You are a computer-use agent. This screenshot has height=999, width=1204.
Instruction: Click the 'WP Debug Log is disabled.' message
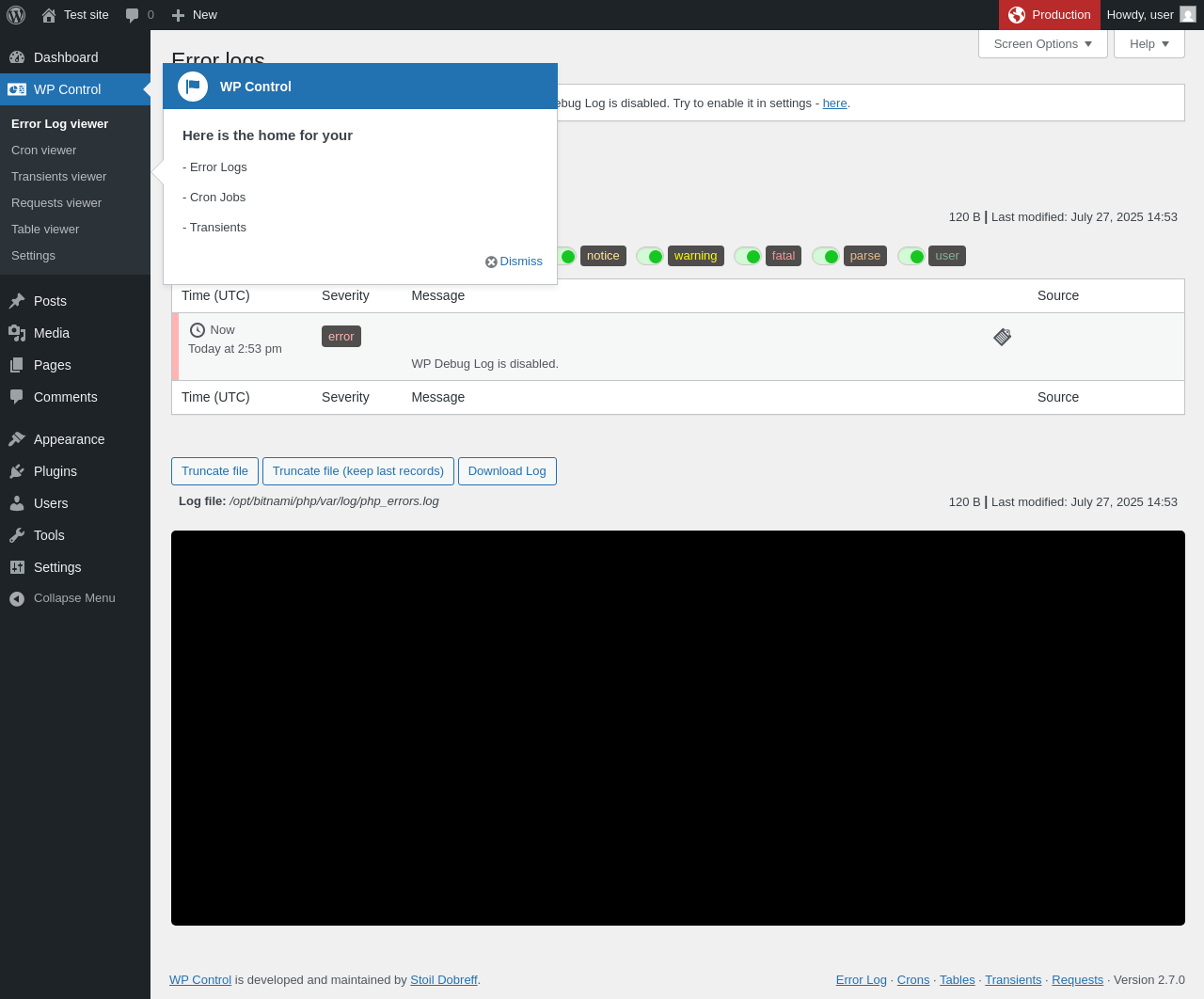click(485, 364)
